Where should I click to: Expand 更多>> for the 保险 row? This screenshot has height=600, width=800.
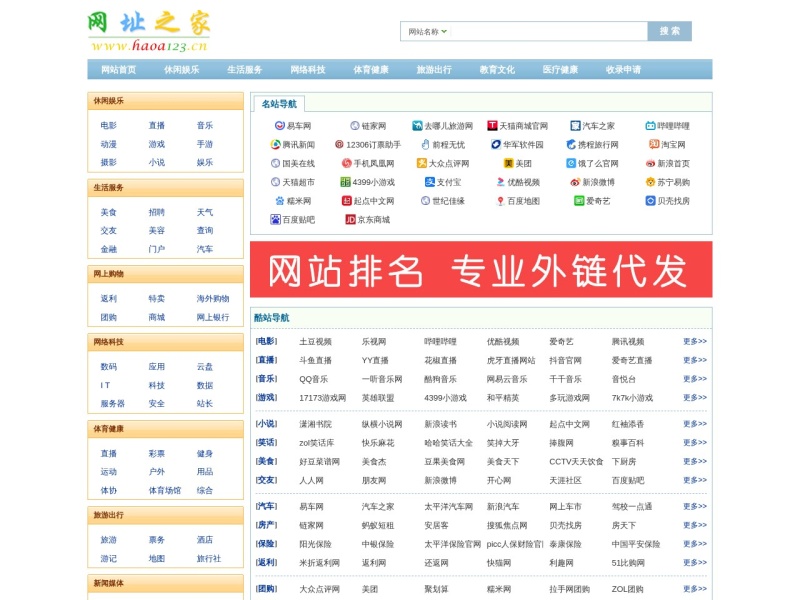[x=695, y=544]
